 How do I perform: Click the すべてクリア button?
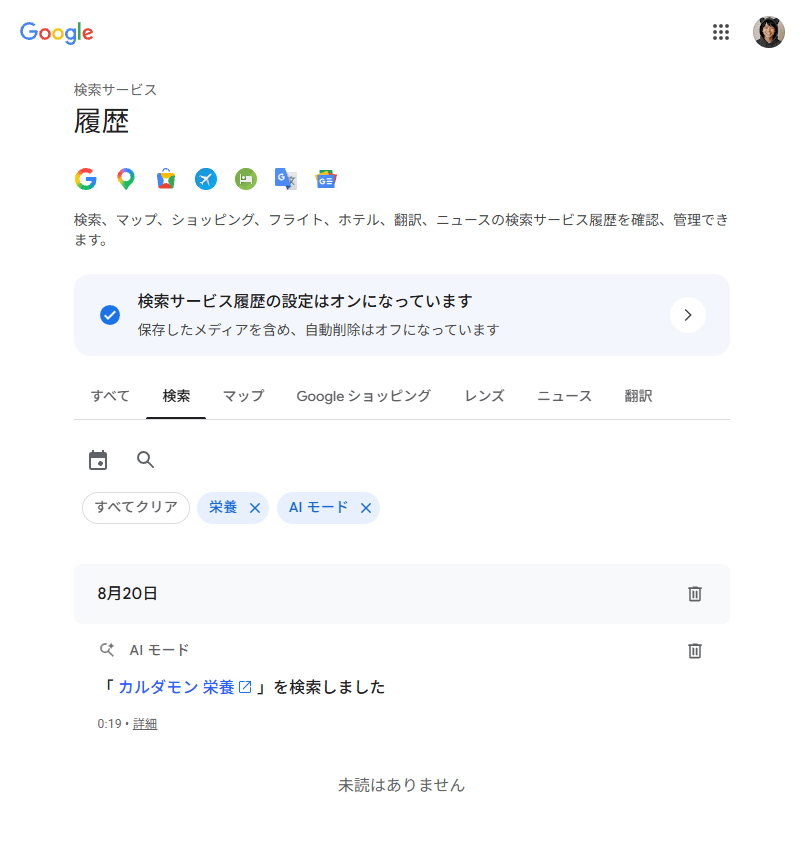click(x=136, y=508)
